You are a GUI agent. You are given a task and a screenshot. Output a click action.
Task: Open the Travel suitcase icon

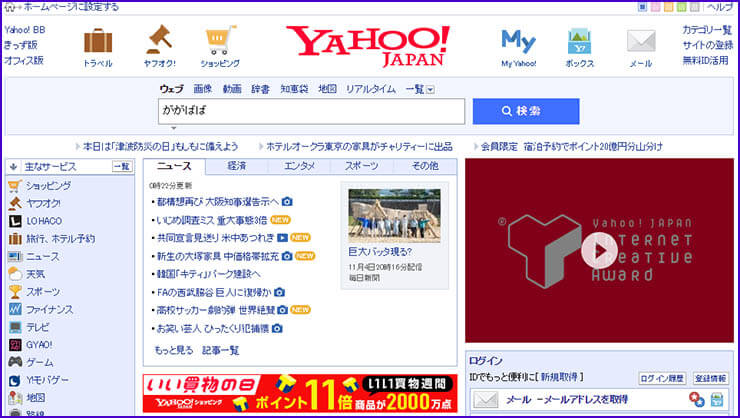coord(98,41)
